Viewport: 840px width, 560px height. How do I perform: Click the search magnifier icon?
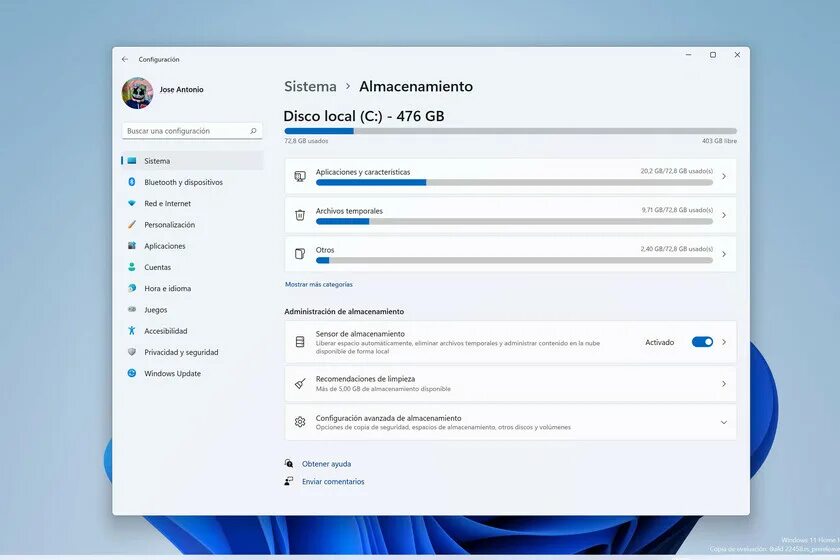253,131
